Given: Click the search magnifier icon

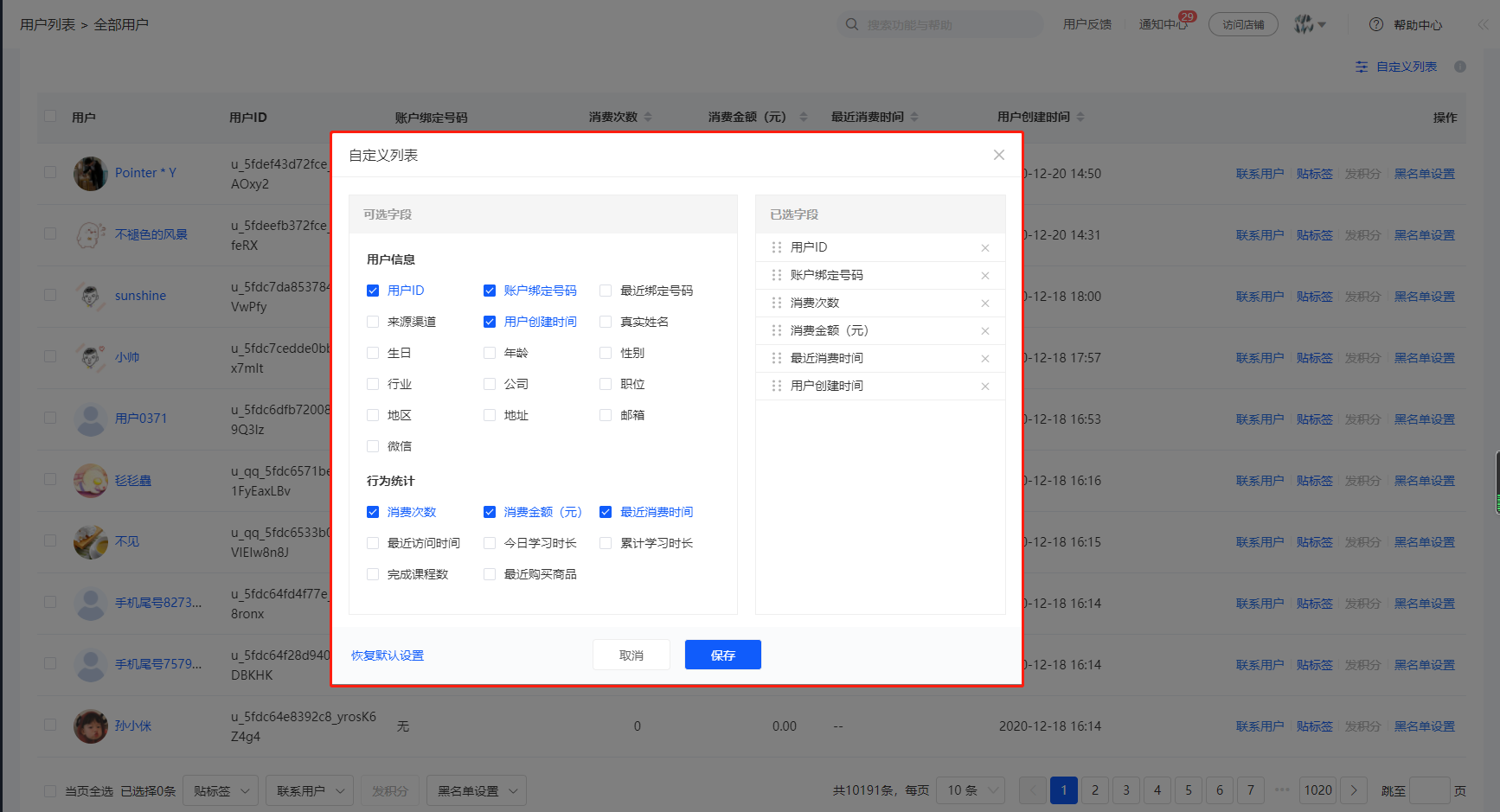Looking at the screenshot, I should click(852, 24).
